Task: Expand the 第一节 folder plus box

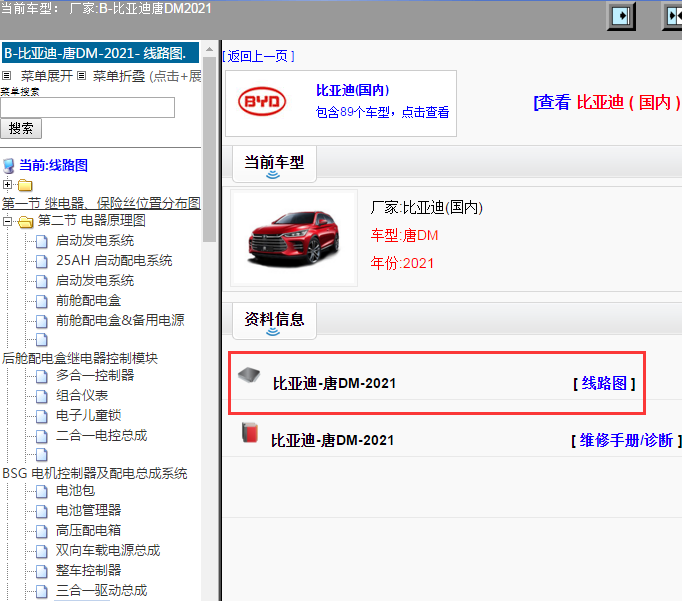Action: click(x=7, y=184)
